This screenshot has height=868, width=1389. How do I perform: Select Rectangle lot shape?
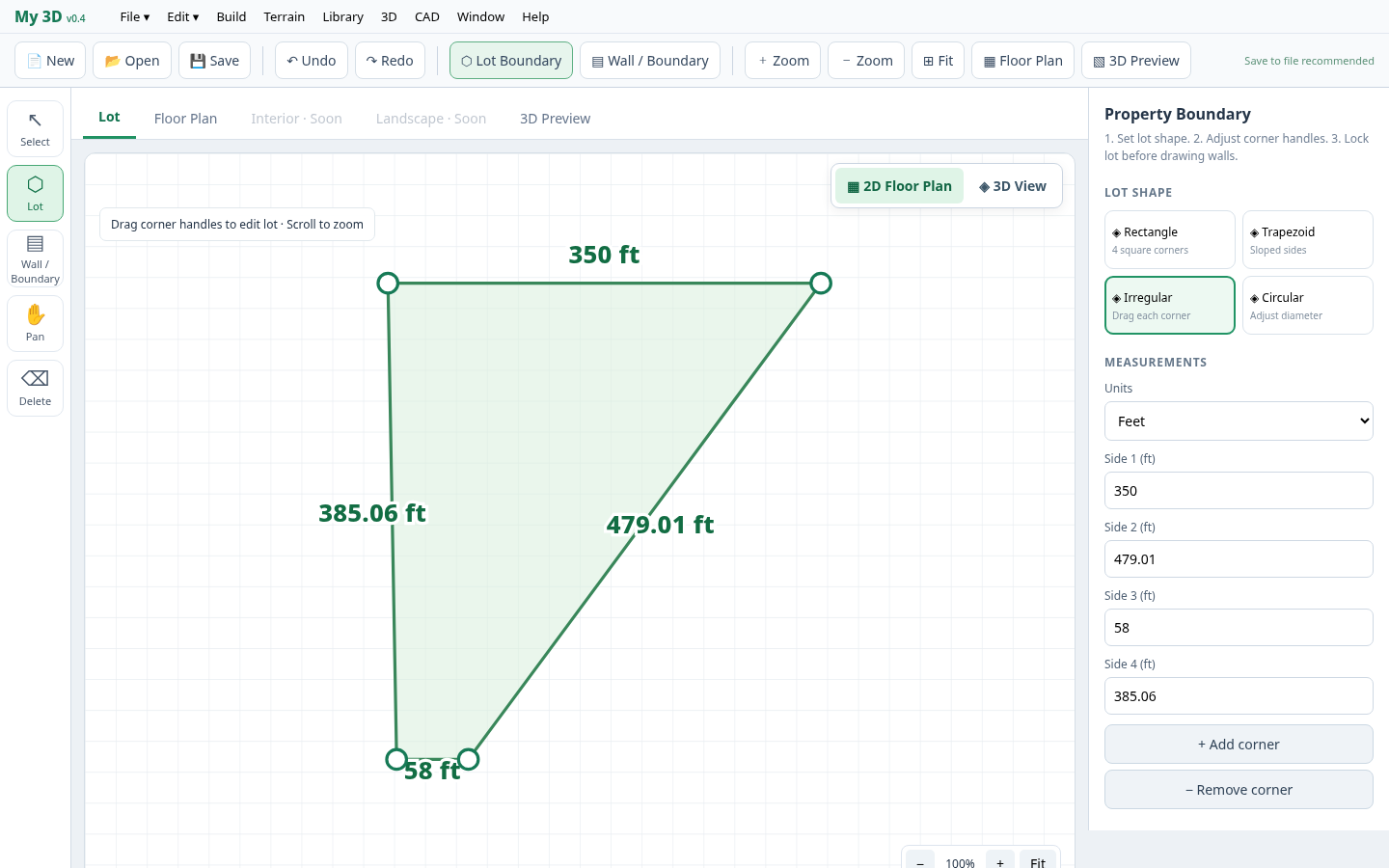[1169, 239]
